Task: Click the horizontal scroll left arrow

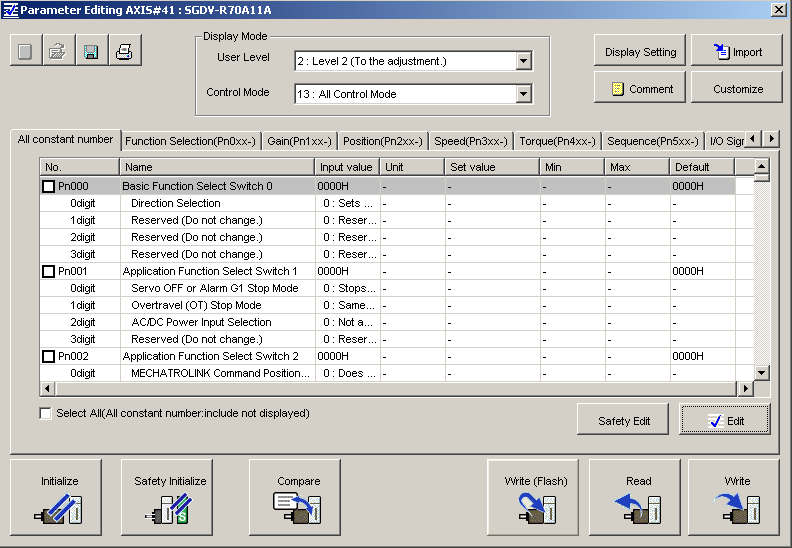Action: click(x=47, y=388)
